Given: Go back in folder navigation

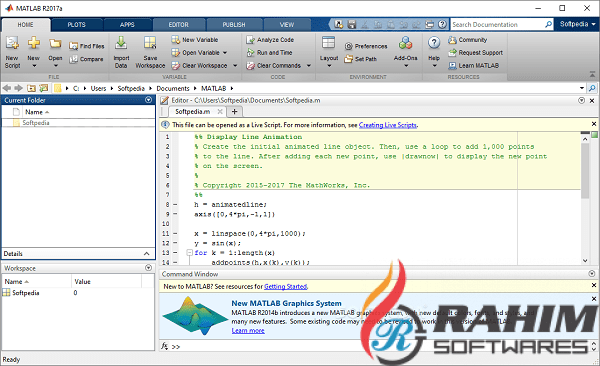Looking at the screenshot, I should click(7, 88).
